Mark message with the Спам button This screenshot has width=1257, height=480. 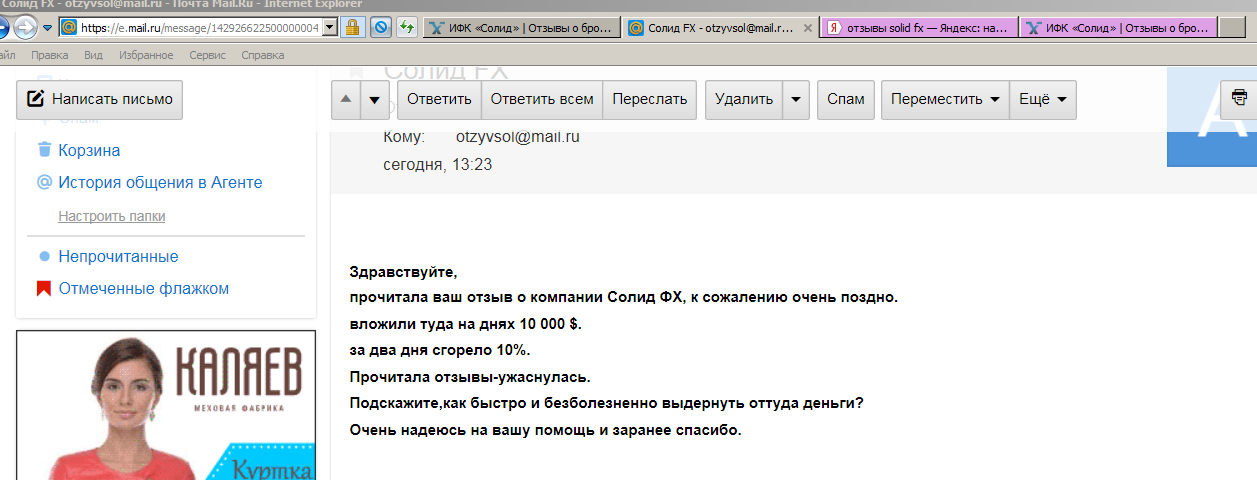coord(846,99)
